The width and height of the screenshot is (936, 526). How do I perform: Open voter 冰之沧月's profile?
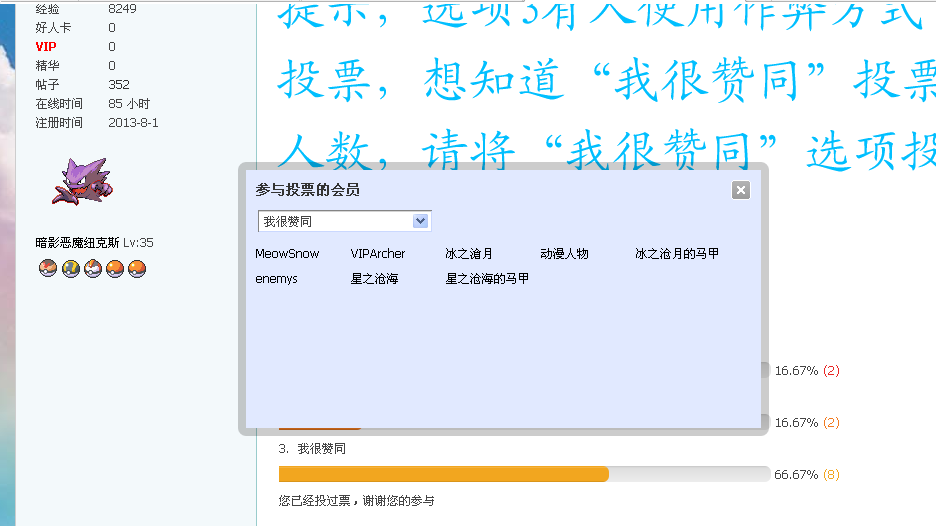pyautogui.click(x=469, y=254)
